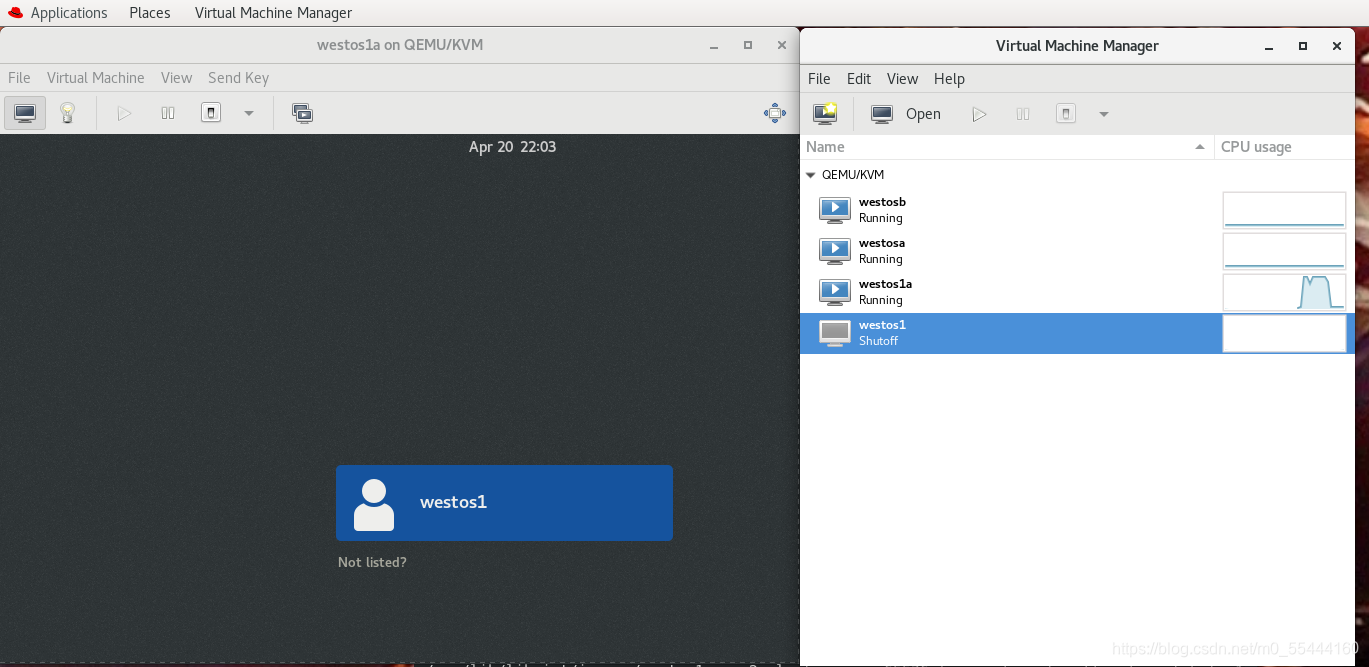Maximize the Virtual Machine Manager window
The height and width of the screenshot is (667, 1369).
1303,46
